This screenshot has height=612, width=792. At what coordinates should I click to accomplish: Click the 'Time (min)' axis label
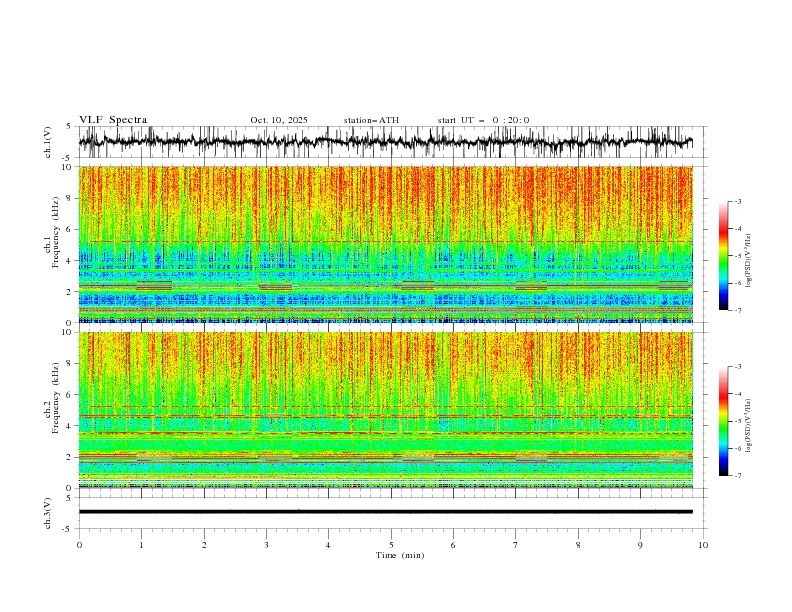coord(400,555)
